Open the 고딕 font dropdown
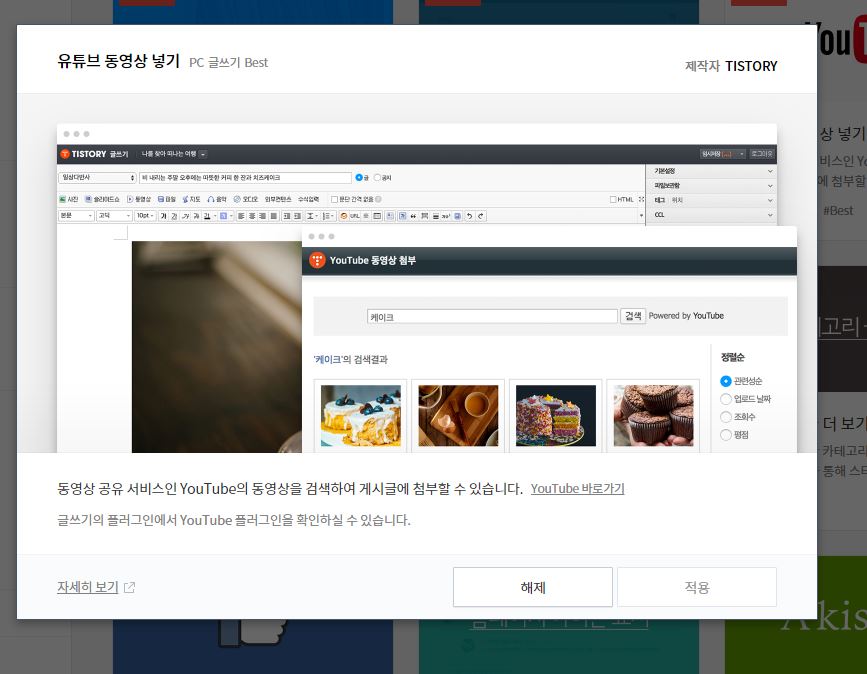Screen dimensions: 867x674 point(114,216)
